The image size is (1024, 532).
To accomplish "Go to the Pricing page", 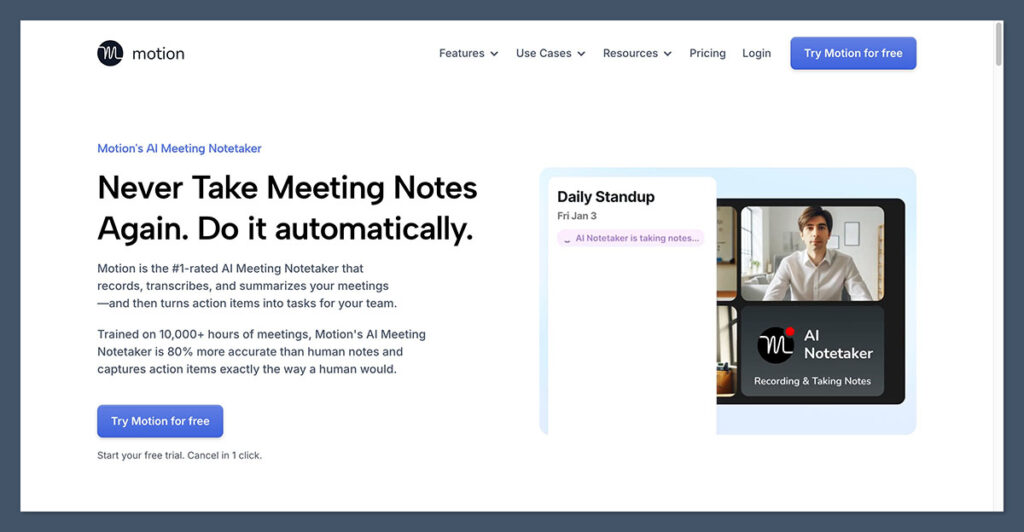I will coord(707,54).
